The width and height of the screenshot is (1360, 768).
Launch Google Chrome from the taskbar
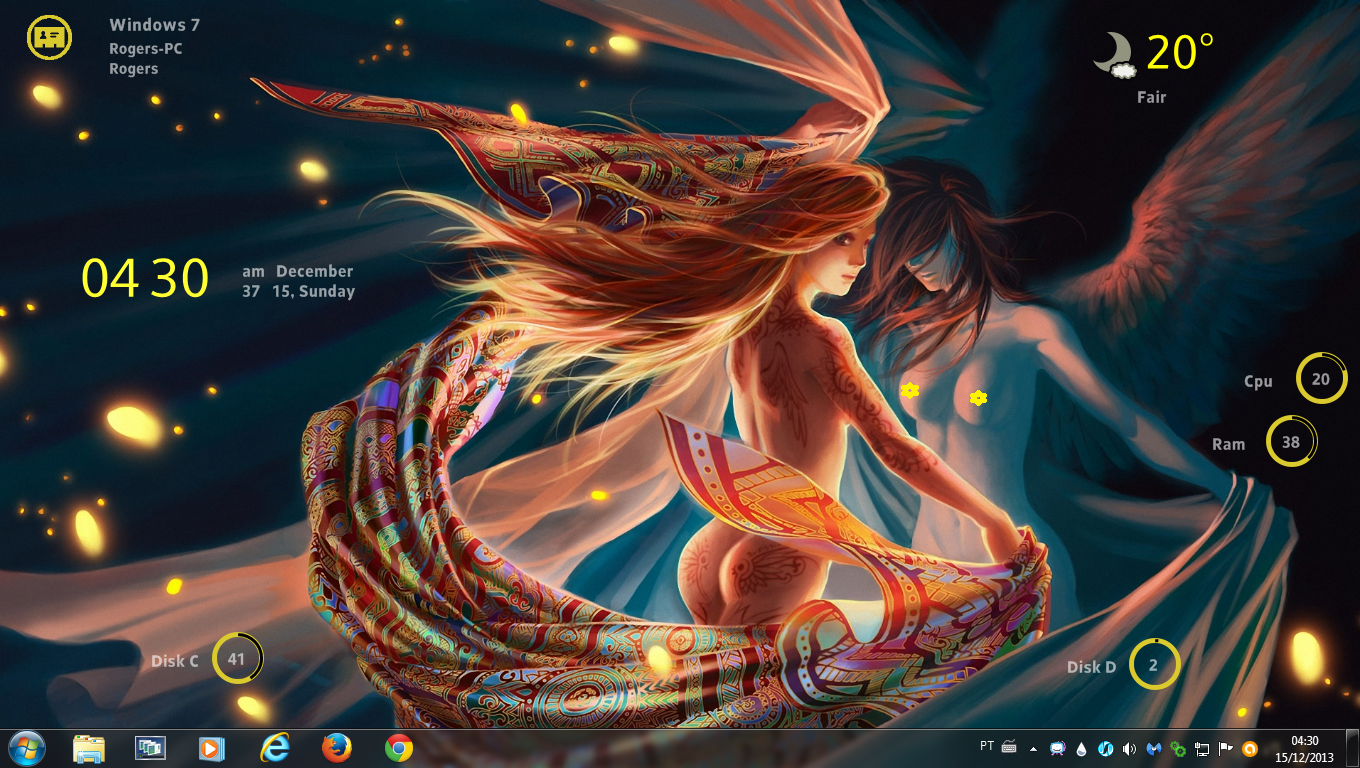click(x=399, y=748)
